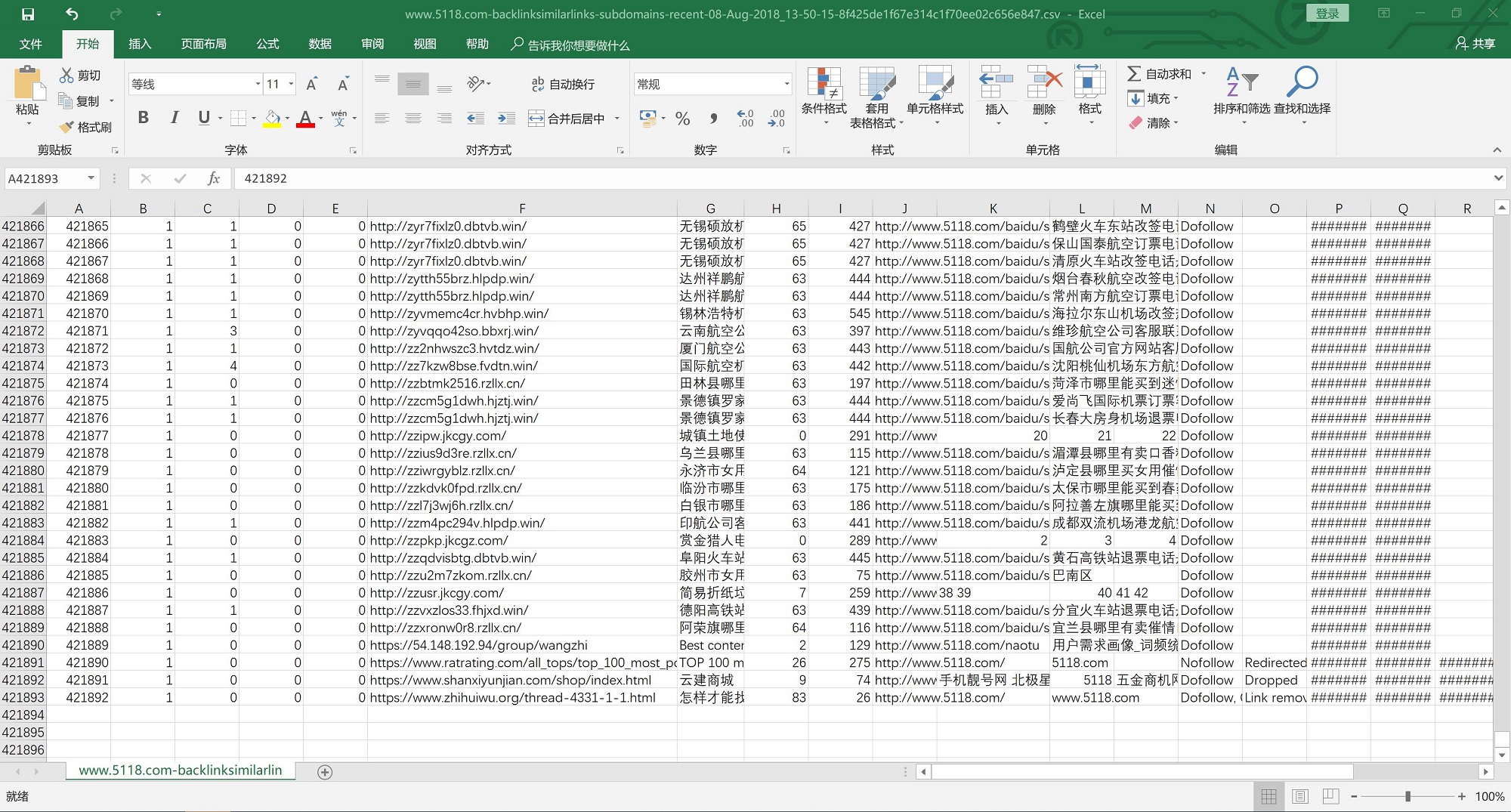
Task: Toggle middle vertical alignment
Action: (413, 84)
